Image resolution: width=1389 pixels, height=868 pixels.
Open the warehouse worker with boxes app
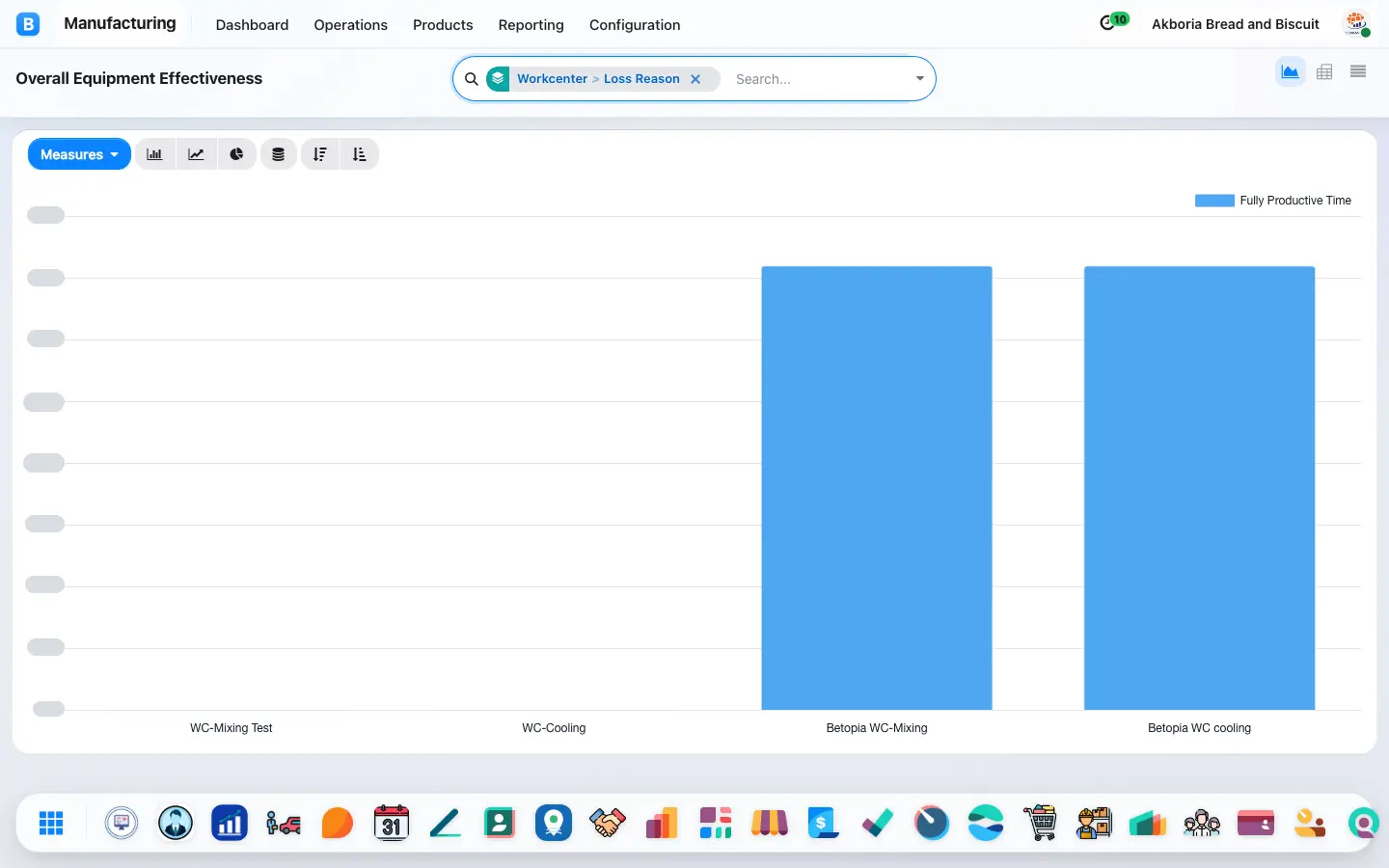pyautogui.click(x=1094, y=823)
